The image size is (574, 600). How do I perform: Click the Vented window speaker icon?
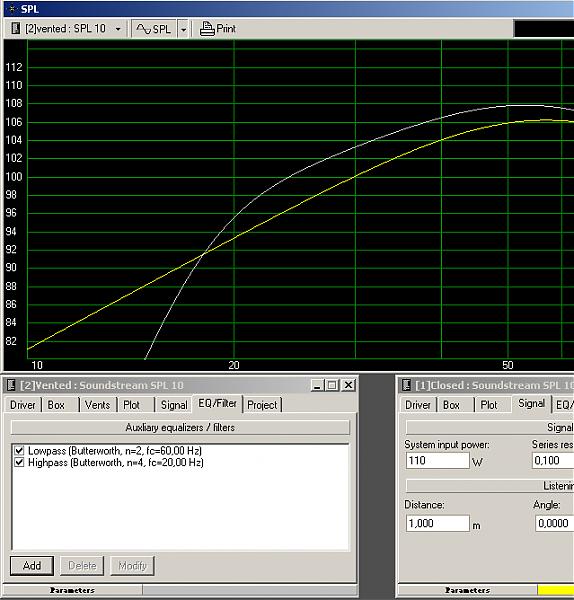[x=11, y=385]
